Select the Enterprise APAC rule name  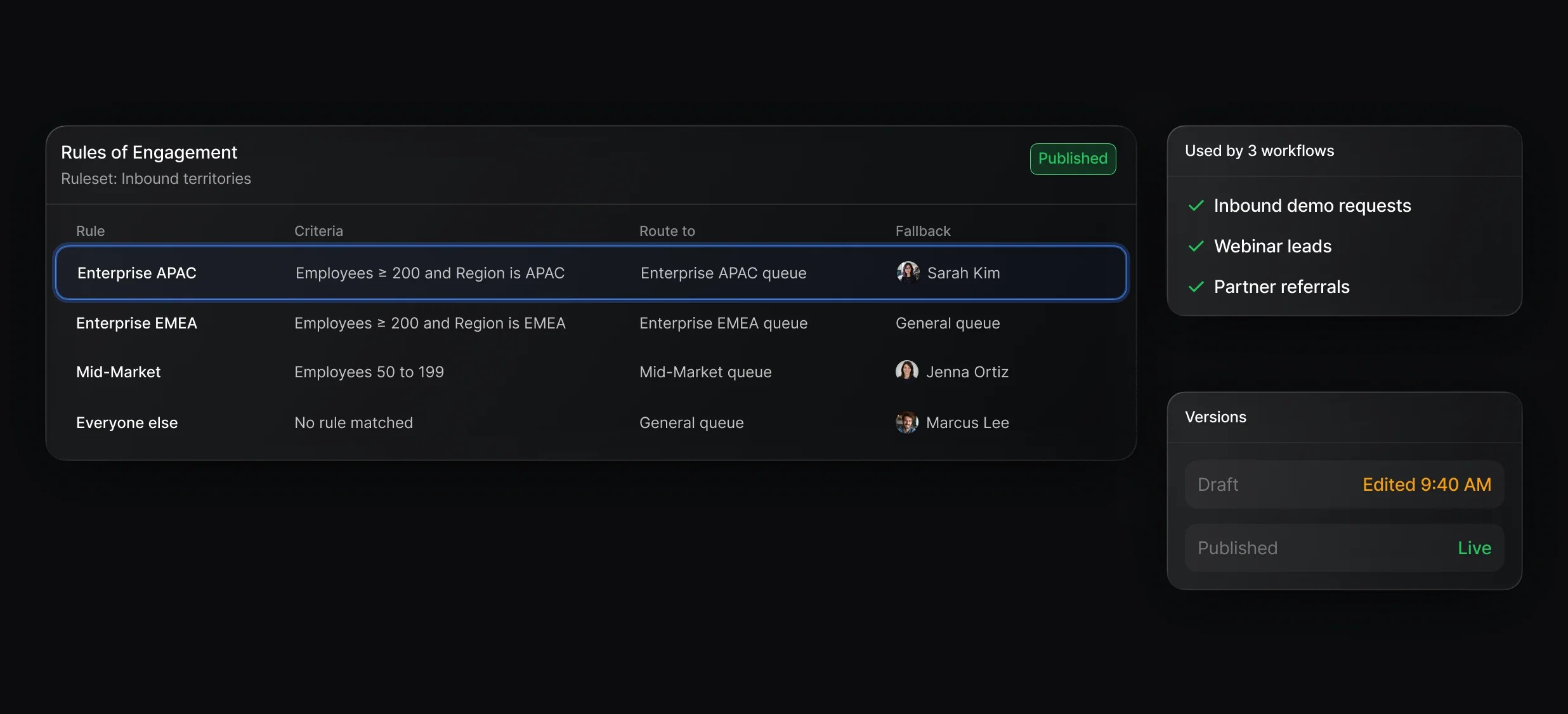pyautogui.click(x=136, y=273)
